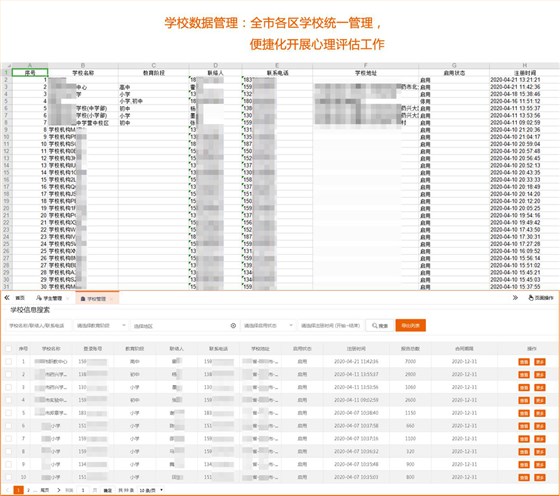Screen dimensions: 560x496
Task: Open registration date range picker
Action: (330, 325)
